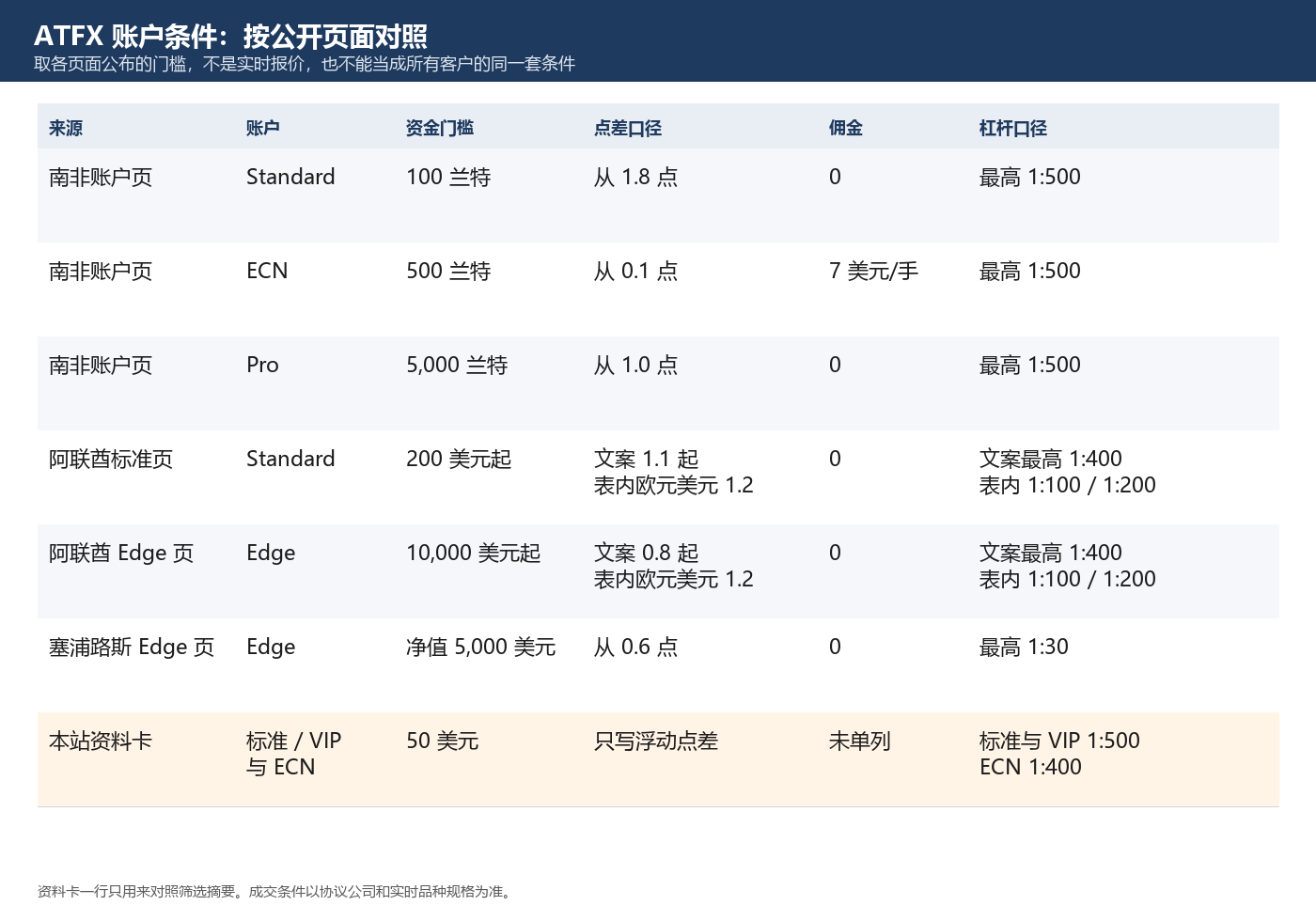Screen dimensions: 1316x921
Task: Select the '从 1.8 点' spread cell
Action: pyautogui.click(x=635, y=177)
